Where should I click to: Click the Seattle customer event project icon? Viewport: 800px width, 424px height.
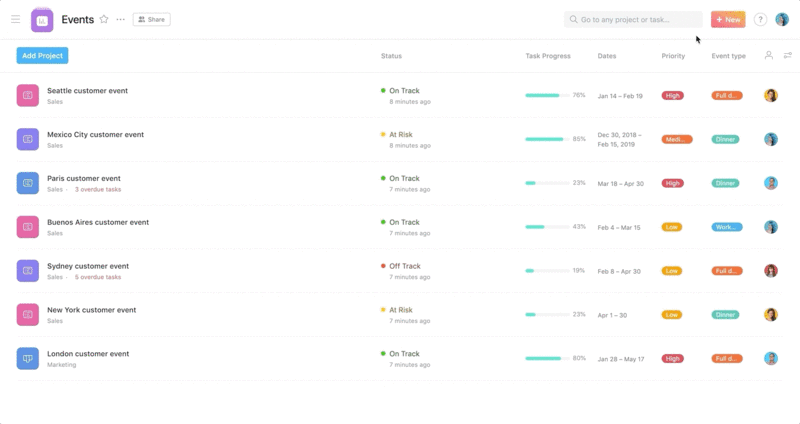tap(28, 95)
